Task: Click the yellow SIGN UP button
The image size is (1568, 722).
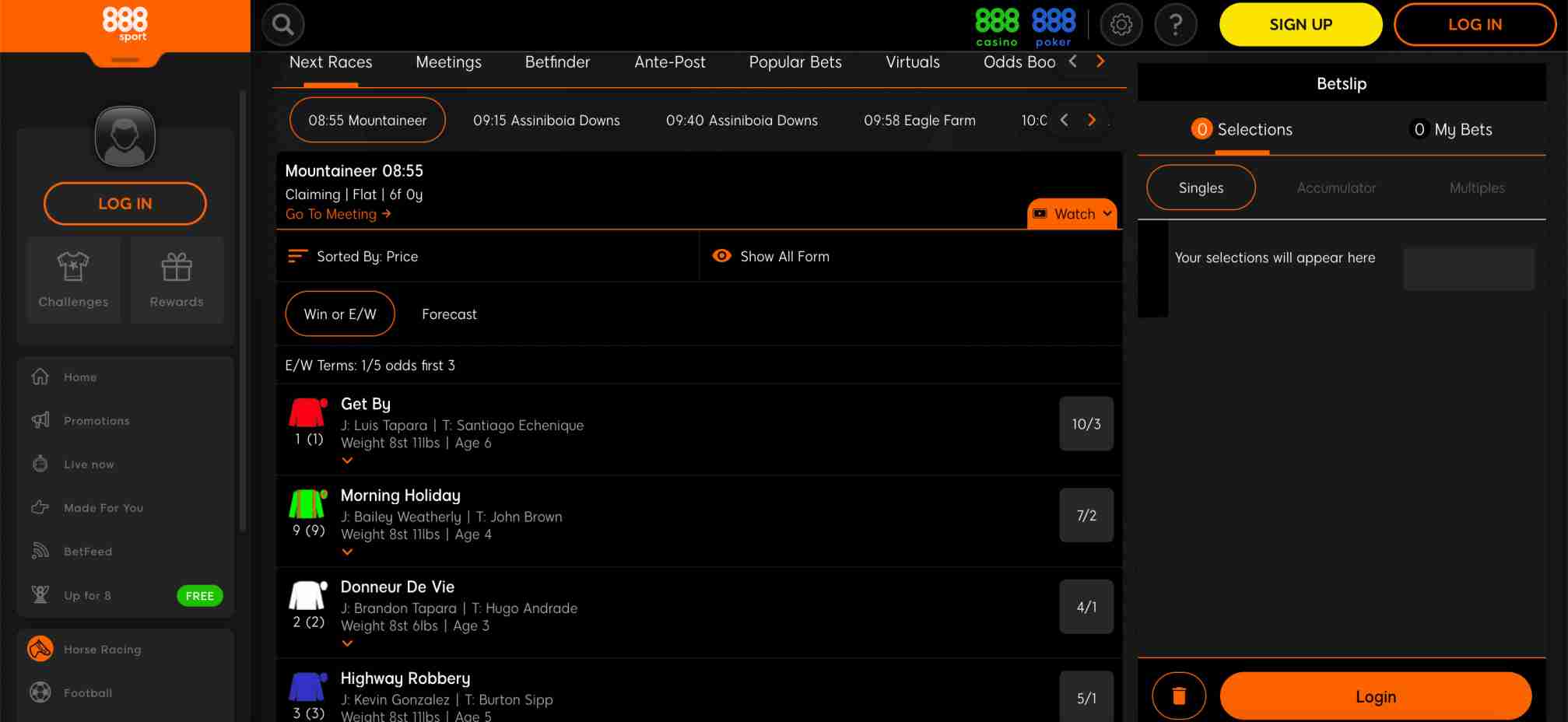Action: tap(1300, 24)
